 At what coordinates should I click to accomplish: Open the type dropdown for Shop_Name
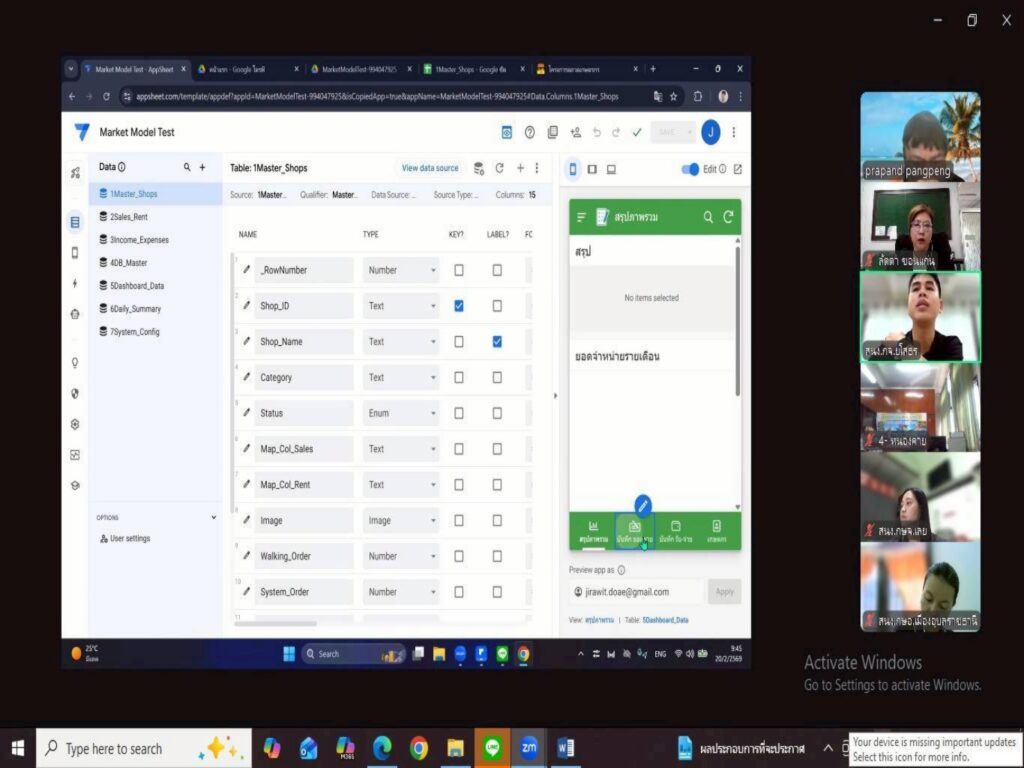click(401, 342)
